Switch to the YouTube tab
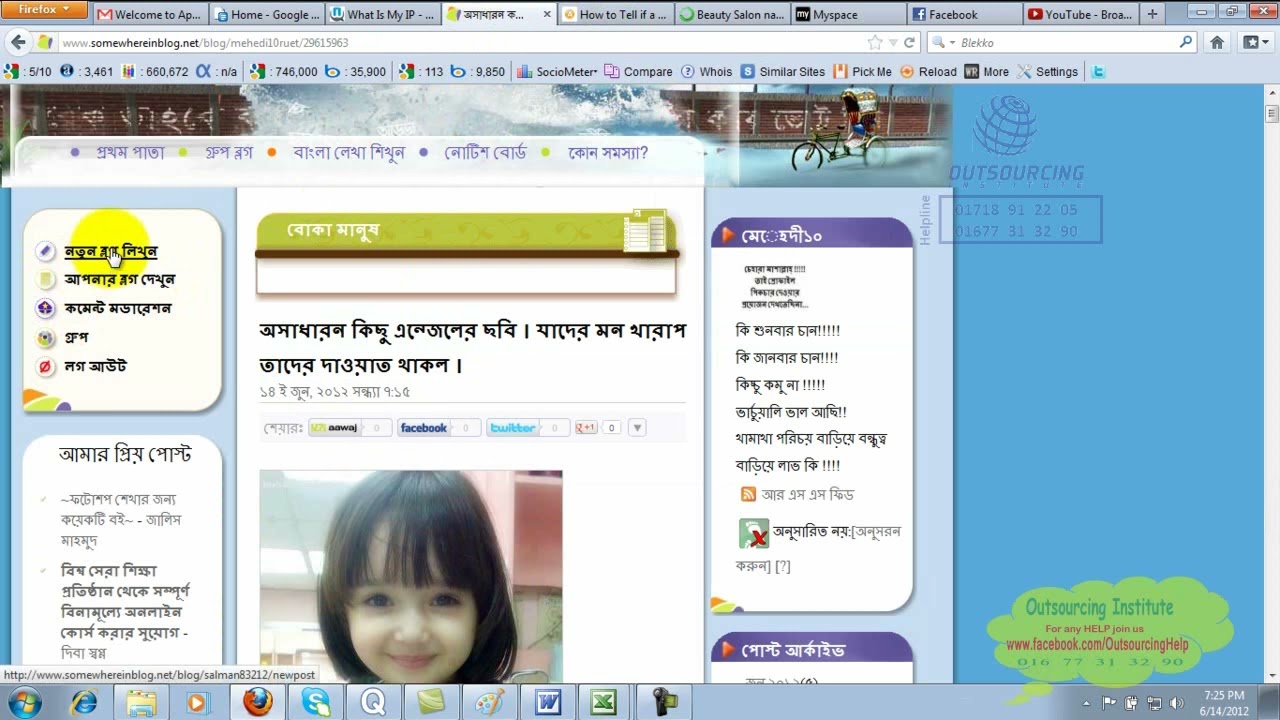Image resolution: width=1280 pixels, height=720 pixels. [1080, 15]
